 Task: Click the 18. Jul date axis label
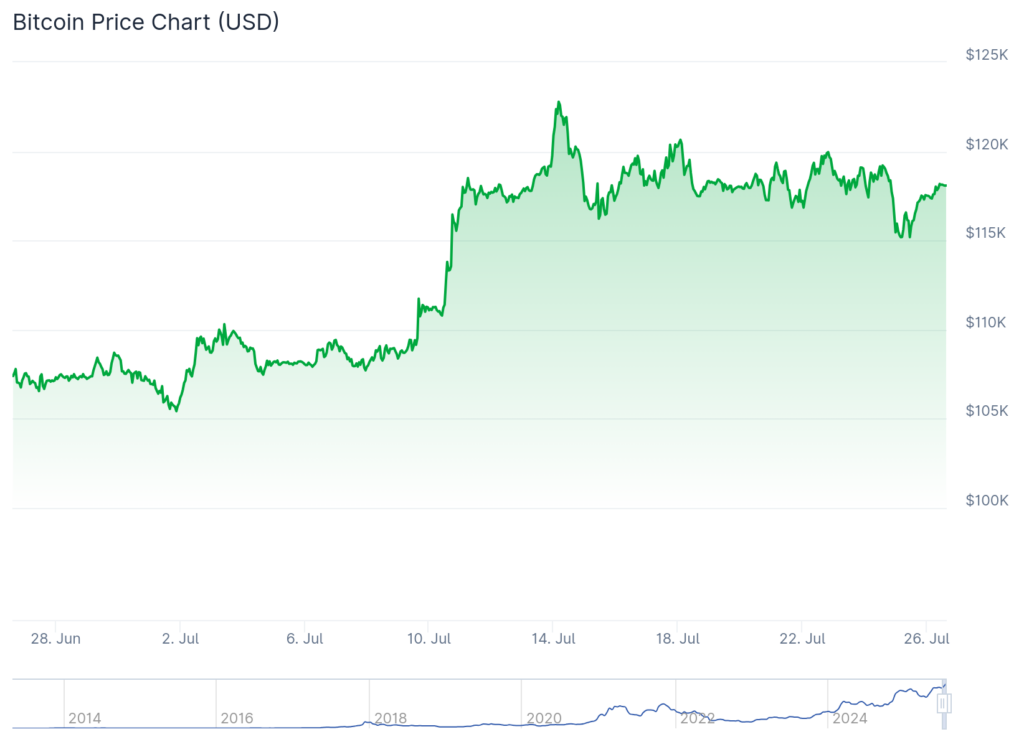click(676, 638)
